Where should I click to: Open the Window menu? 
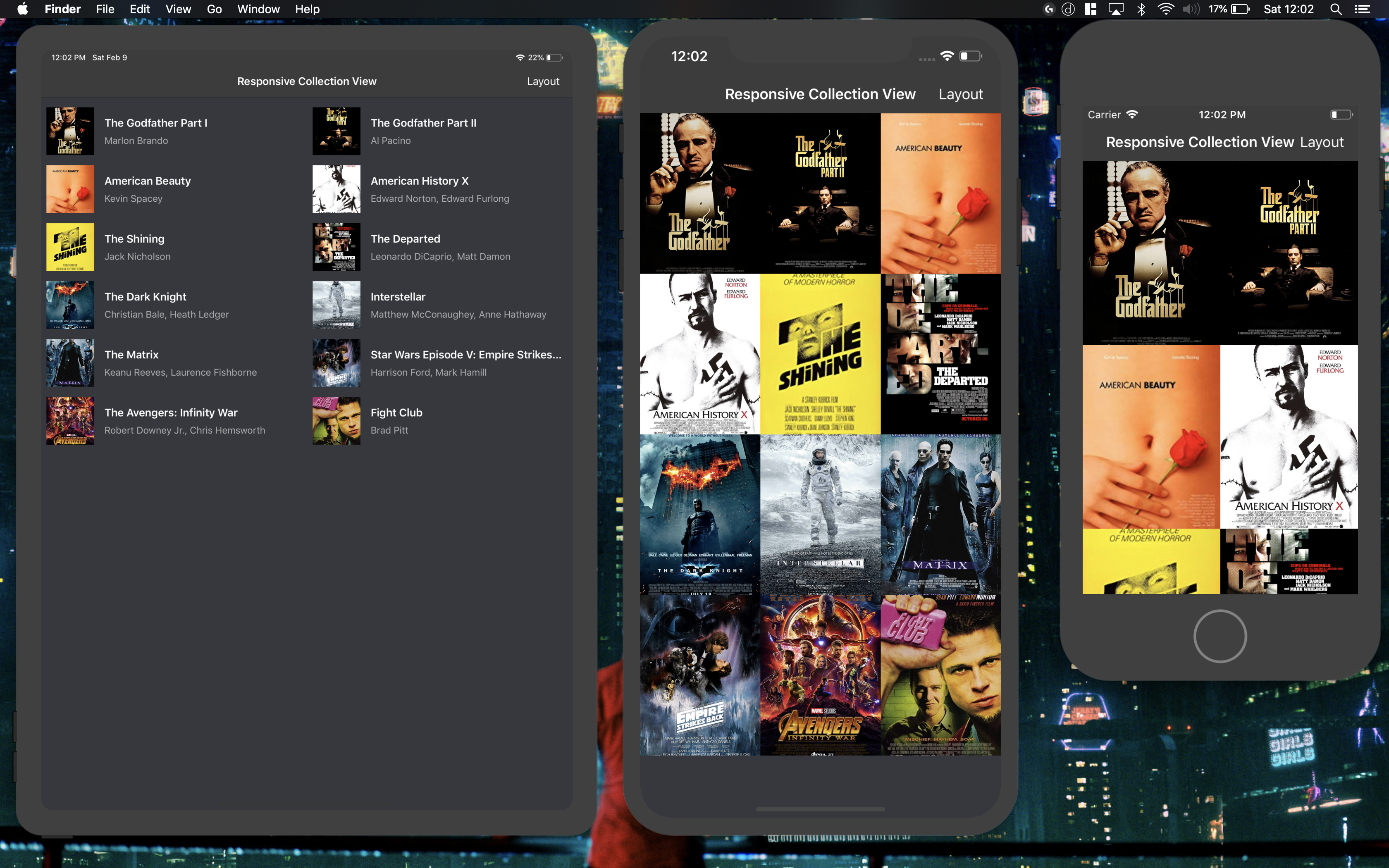pyautogui.click(x=258, y=9)
